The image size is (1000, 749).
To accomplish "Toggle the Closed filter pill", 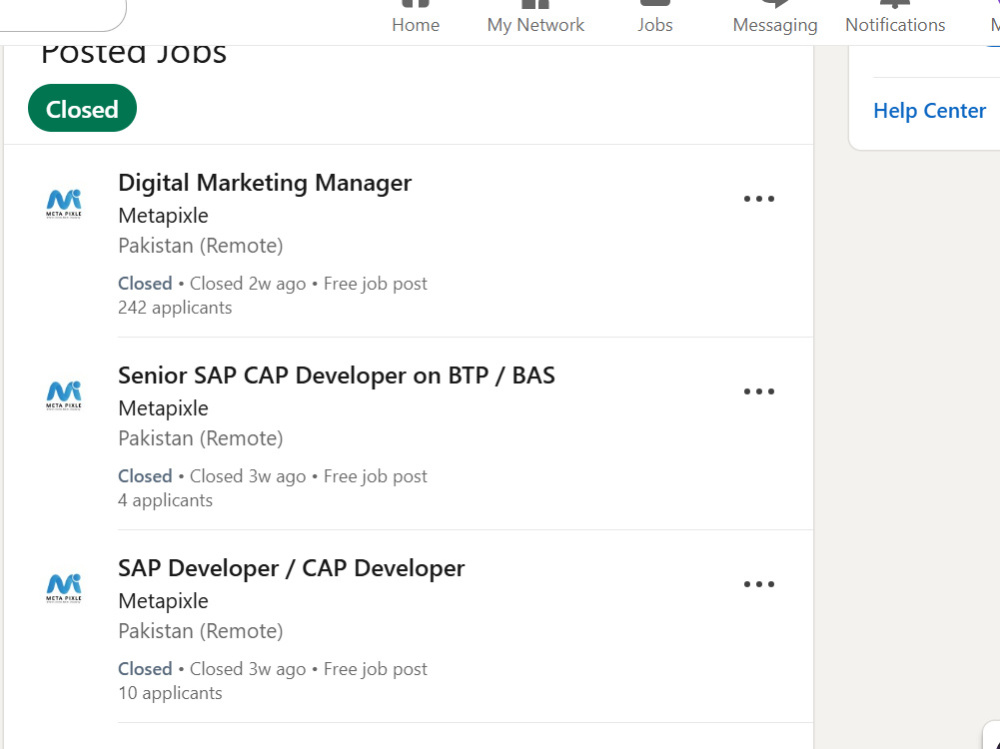I will (x=82, y=108).
